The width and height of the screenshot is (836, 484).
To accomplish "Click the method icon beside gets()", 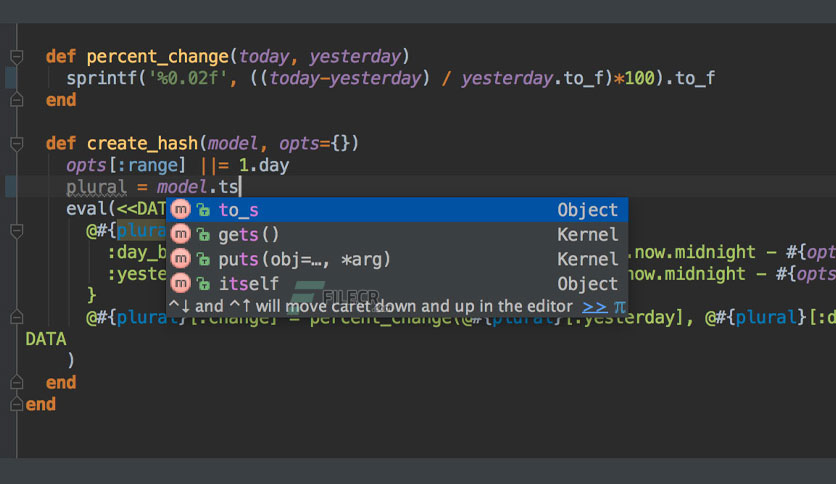I will [x=180, y=234].
